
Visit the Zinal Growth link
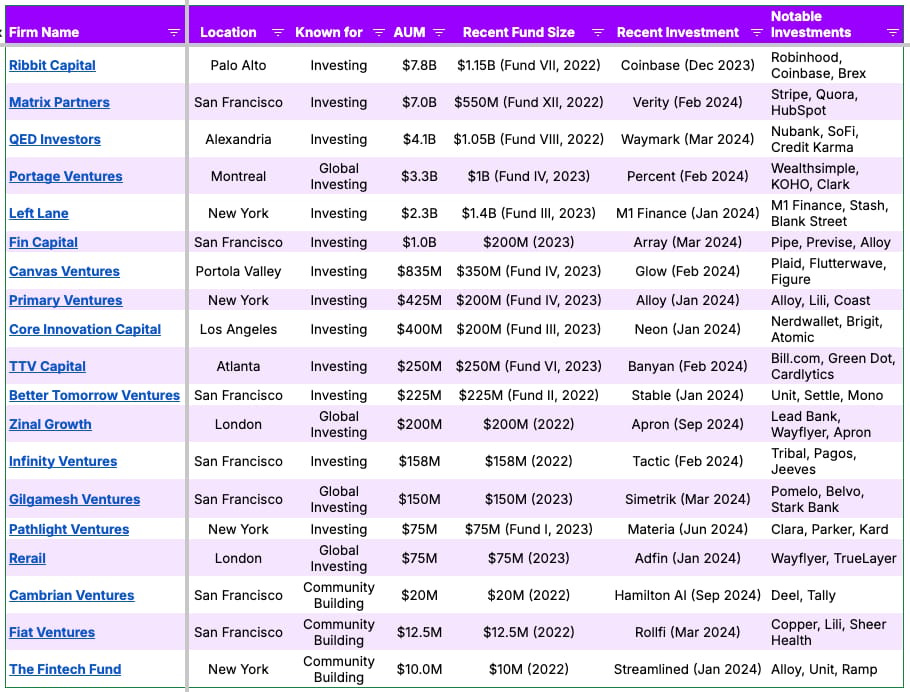[50, 424]
